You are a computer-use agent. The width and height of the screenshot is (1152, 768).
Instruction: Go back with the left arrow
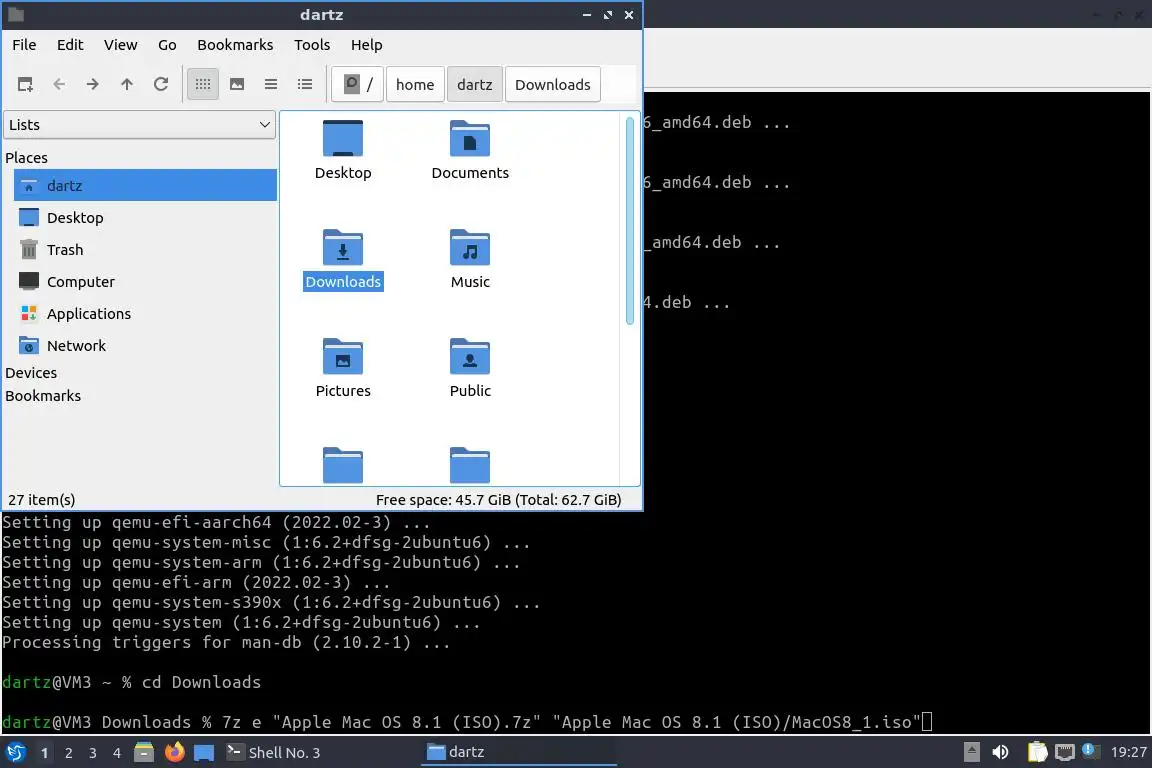(59, 85)
